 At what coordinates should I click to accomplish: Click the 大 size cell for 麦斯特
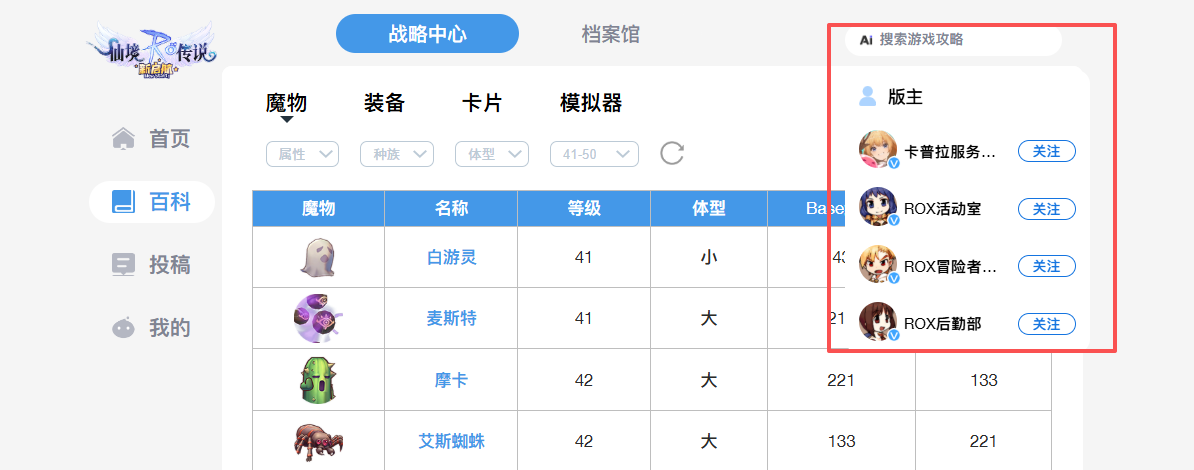(709, 318)
